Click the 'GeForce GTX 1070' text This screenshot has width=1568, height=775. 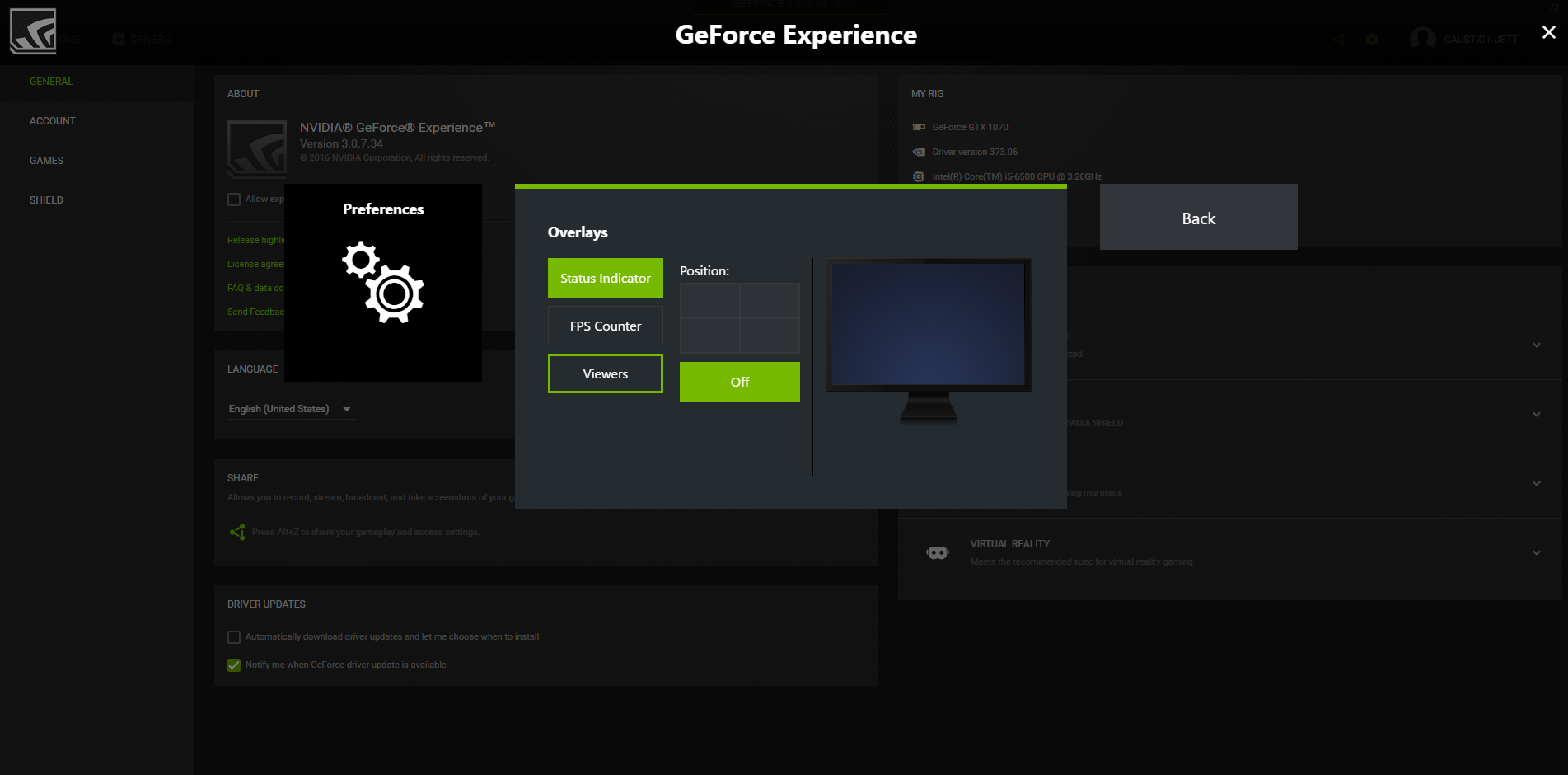970,127
